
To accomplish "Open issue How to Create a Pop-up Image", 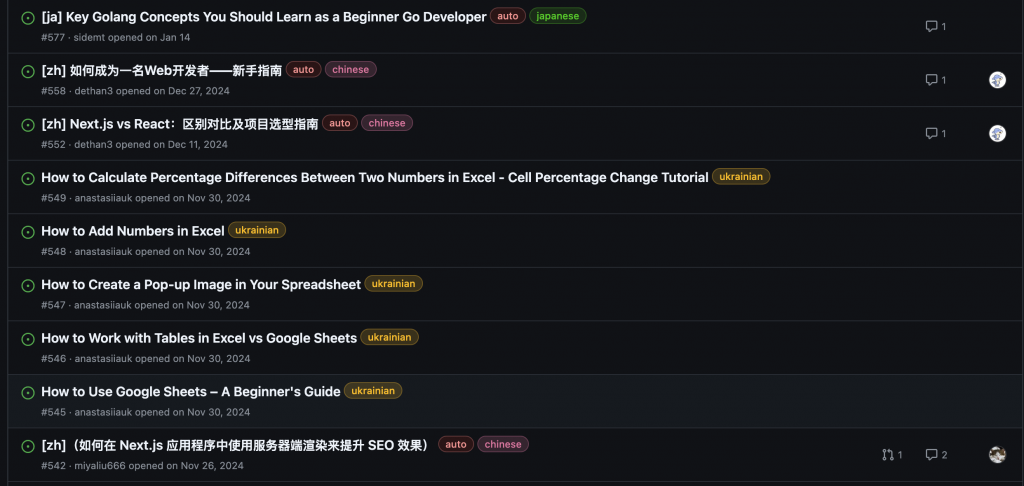I will click(201, 284).
